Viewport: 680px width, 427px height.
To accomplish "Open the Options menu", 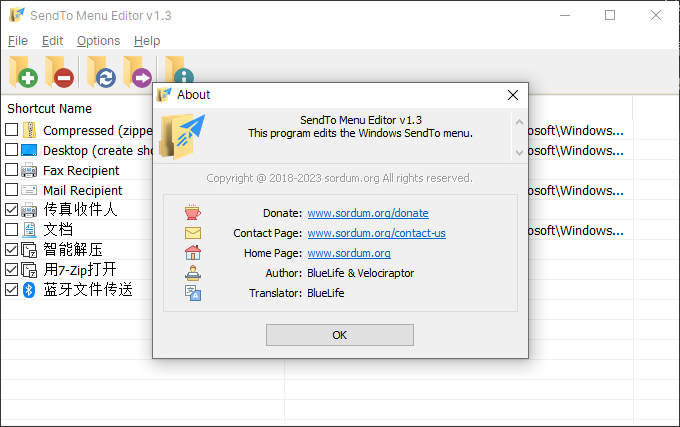I will point(98,41).
